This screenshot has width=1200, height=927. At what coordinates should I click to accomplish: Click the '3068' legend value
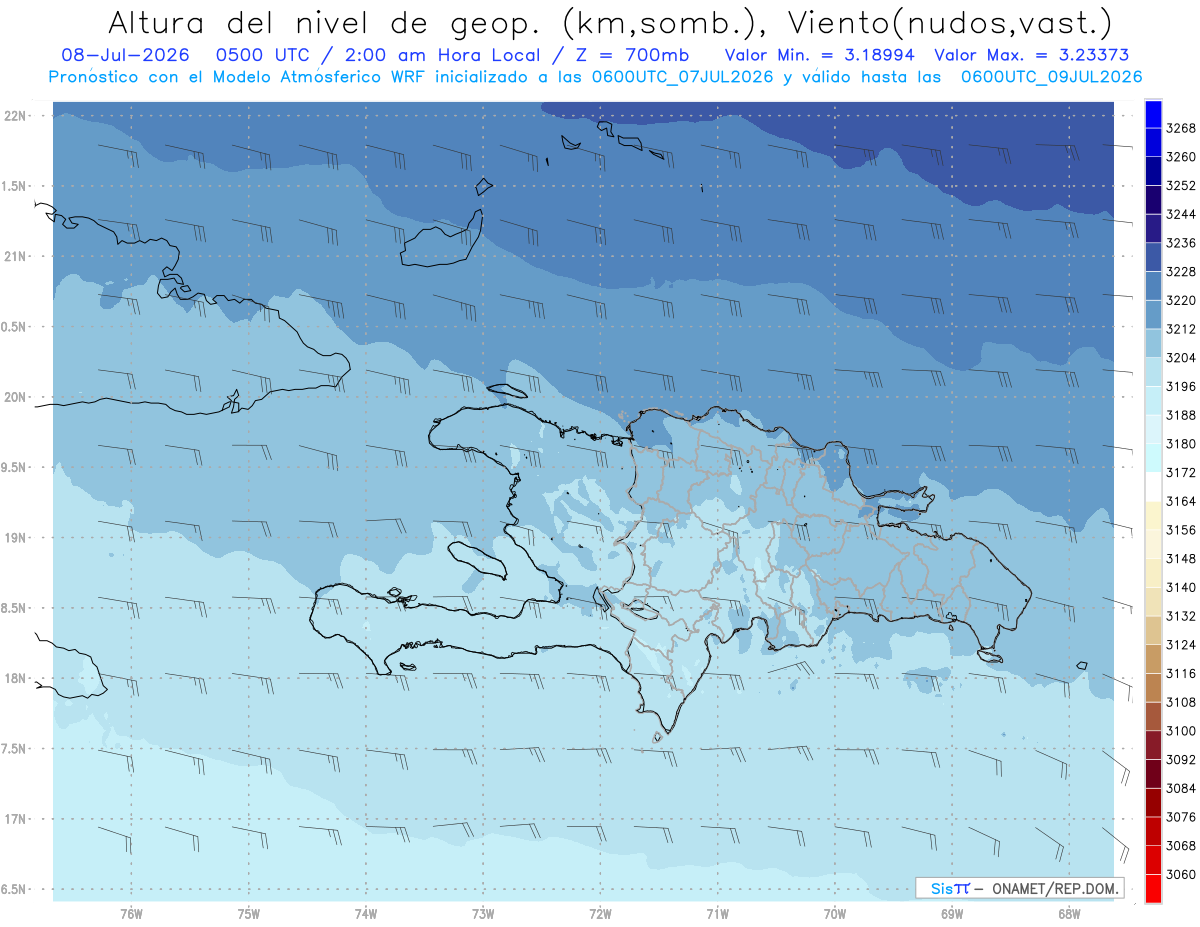click(1181, 846)
